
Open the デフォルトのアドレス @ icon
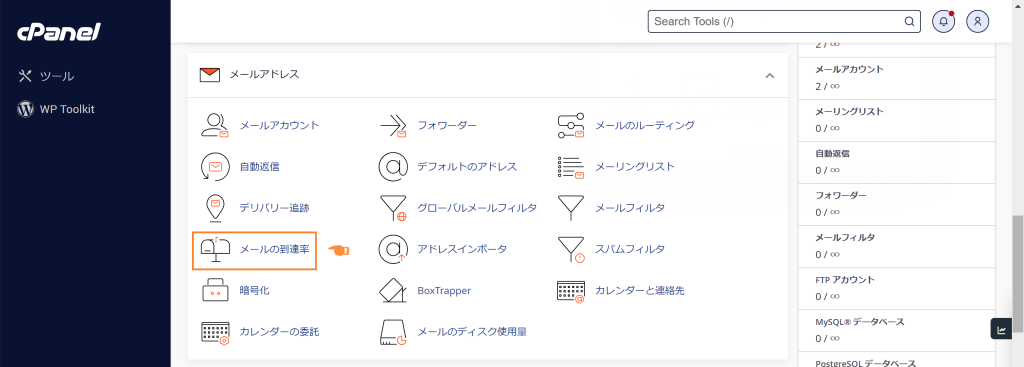click(393, 167)
